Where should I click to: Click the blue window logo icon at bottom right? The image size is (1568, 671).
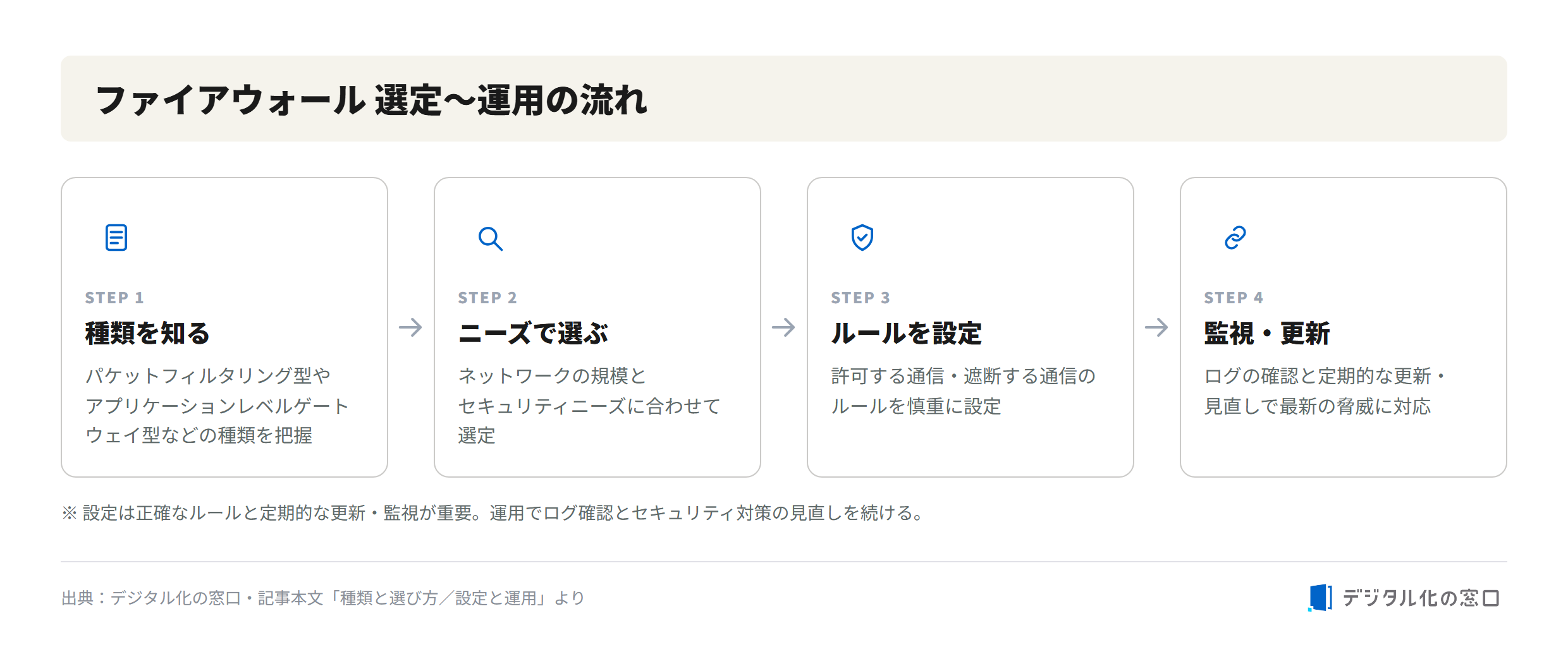click(x=1320, y=598)
